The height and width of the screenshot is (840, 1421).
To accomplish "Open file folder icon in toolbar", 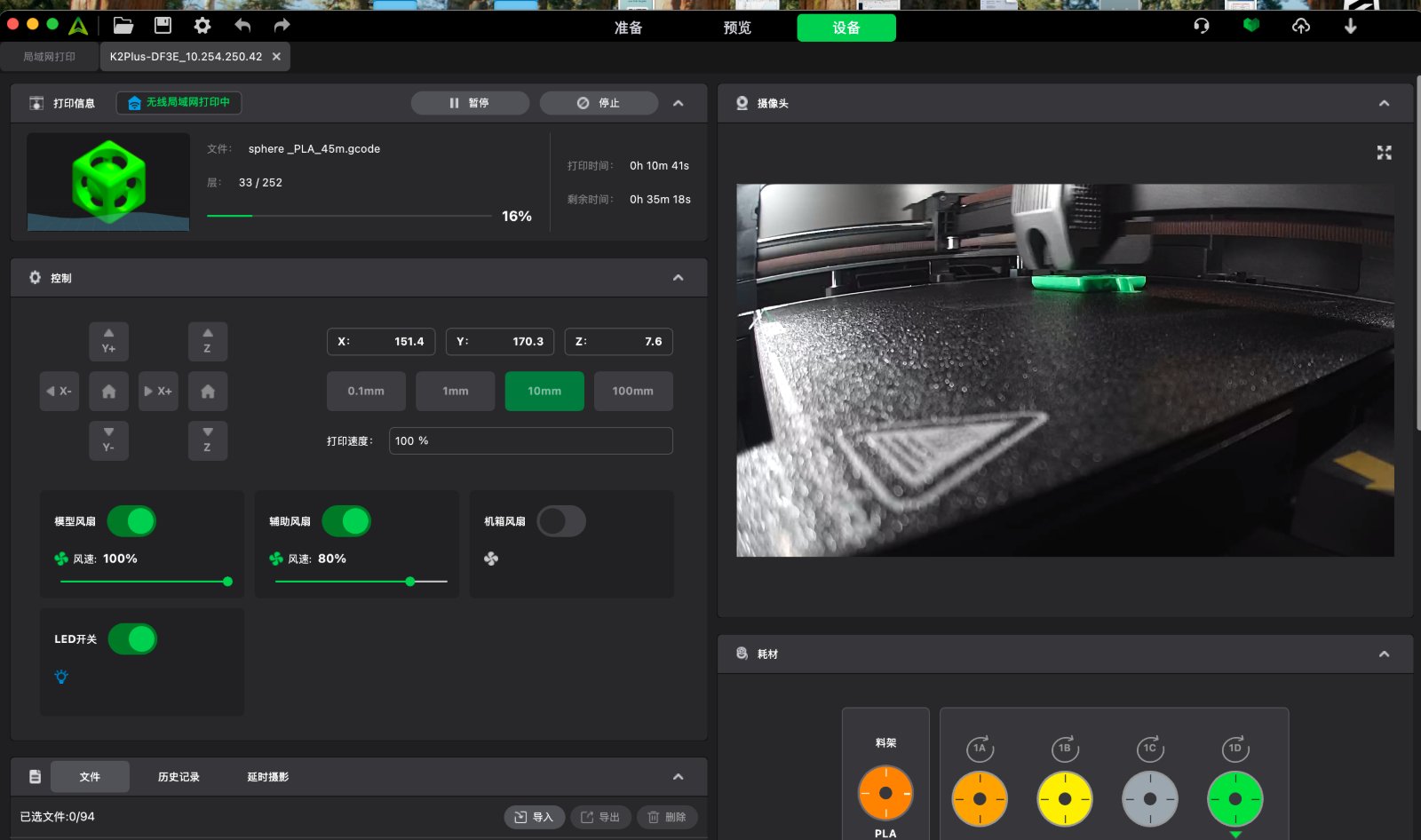I will click(x=123, y=26).
